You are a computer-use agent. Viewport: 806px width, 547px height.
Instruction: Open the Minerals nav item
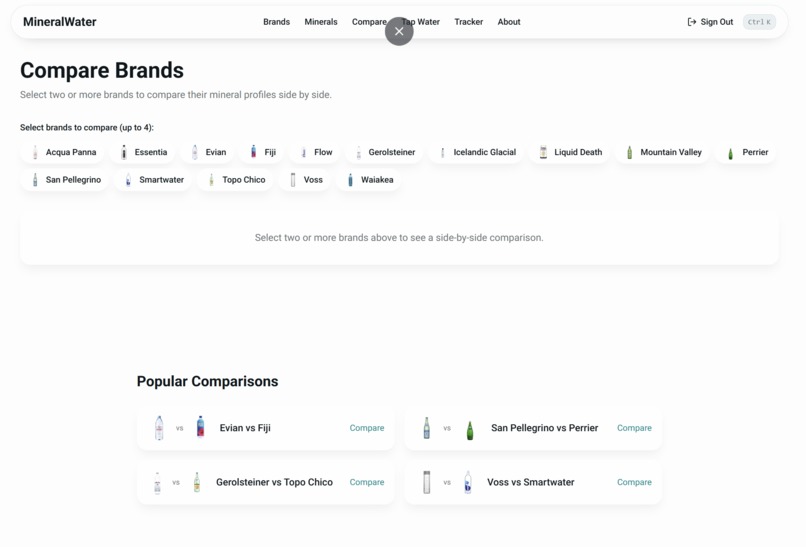(x=321, y=22)
